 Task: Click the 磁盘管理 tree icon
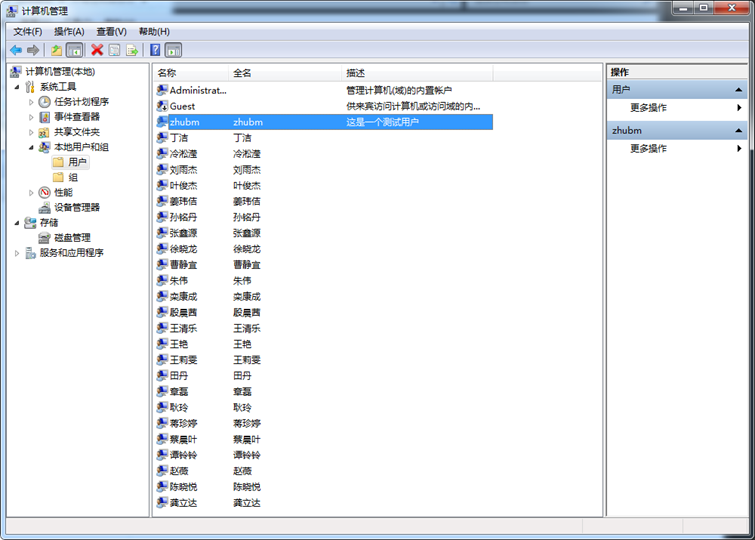[x=44, y=238]
